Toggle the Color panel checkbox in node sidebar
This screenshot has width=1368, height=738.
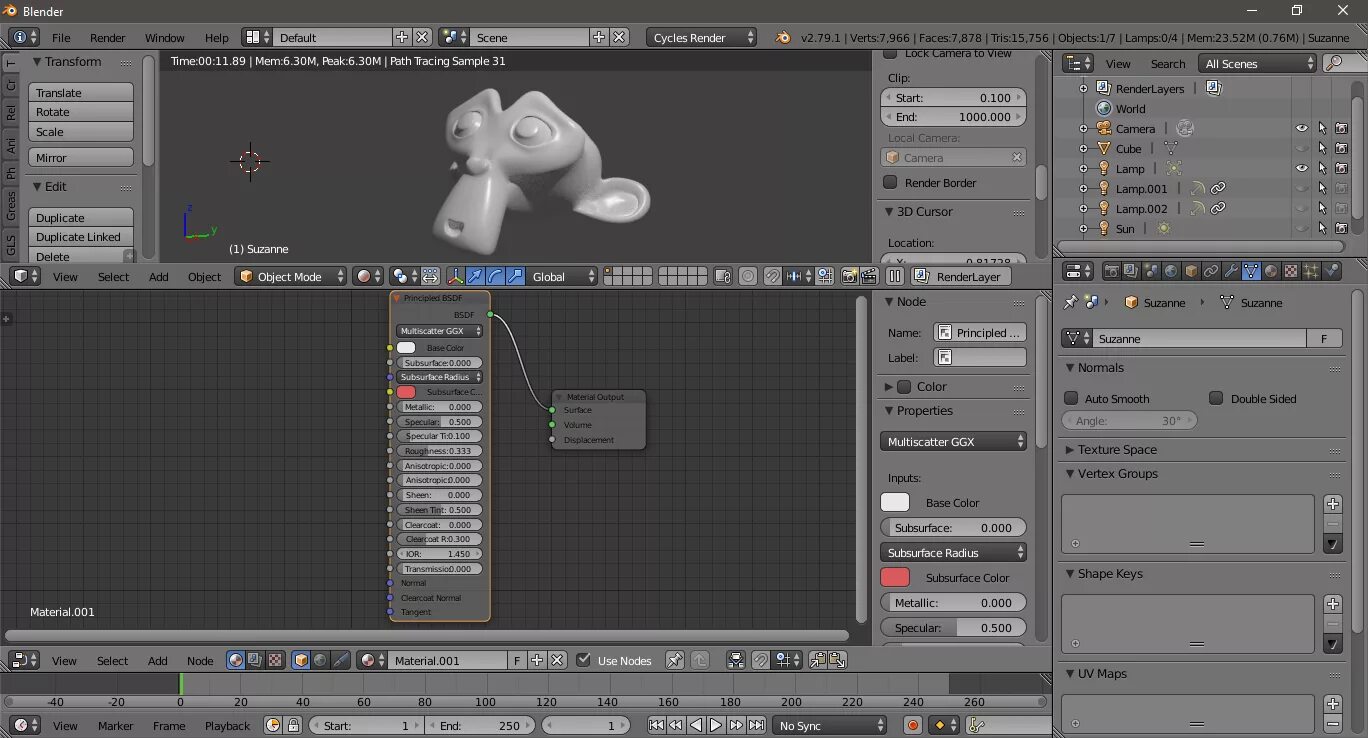pos(904,386)
